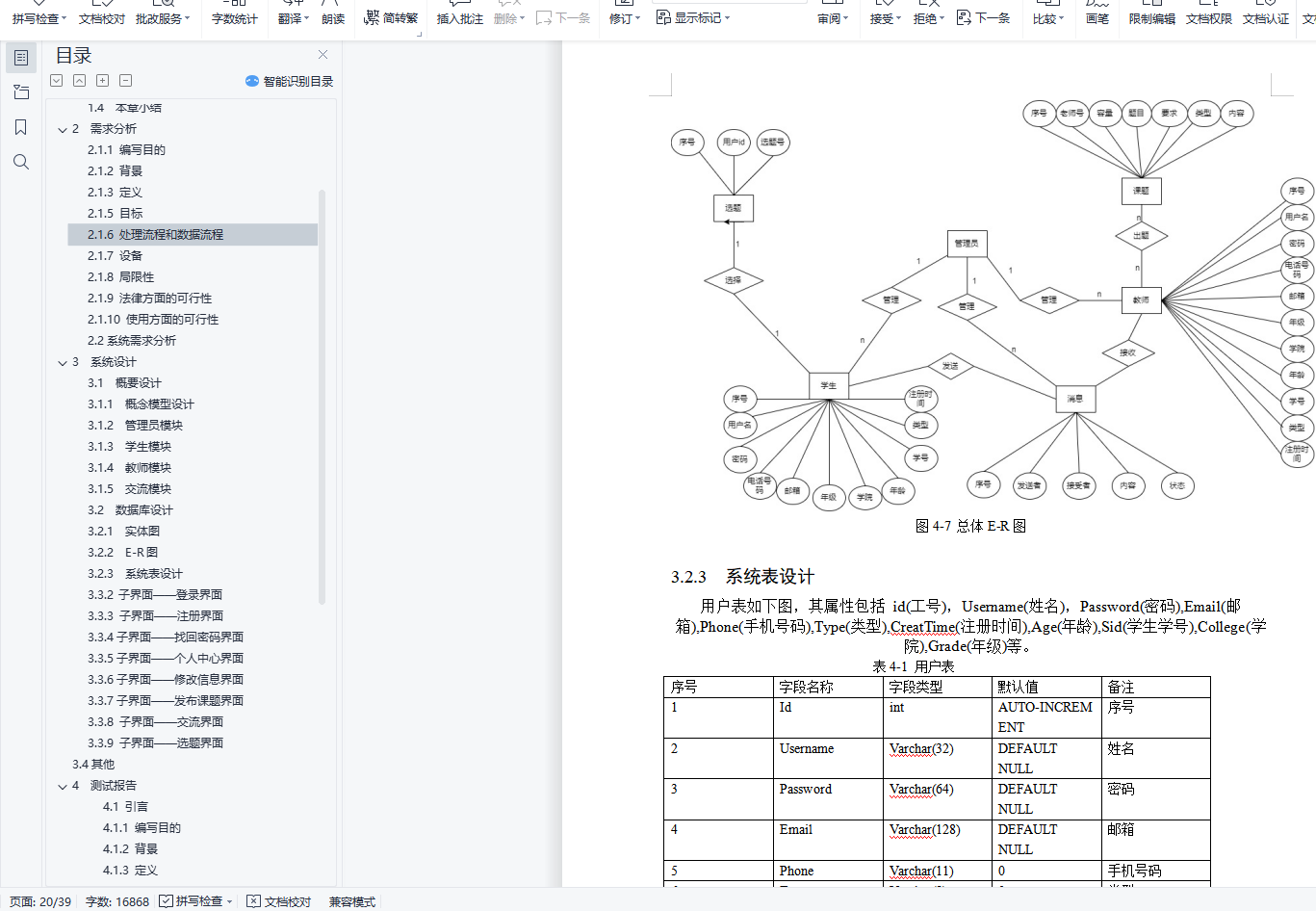Click the 显示标记 markup icon

pyautogui.click(x=663, y=17)
